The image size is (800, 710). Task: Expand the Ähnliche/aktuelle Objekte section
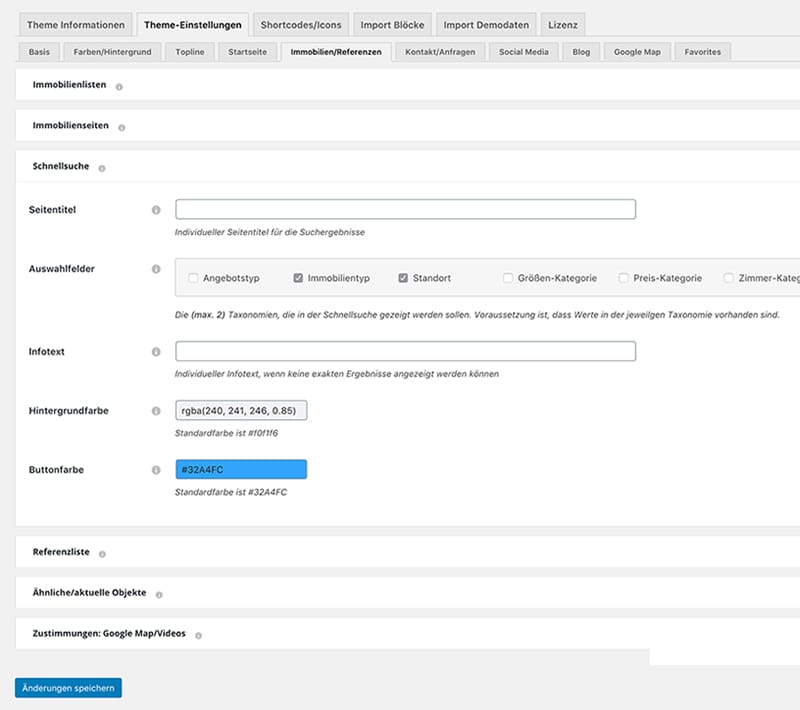pyautogui.click(x=89, y=593)
